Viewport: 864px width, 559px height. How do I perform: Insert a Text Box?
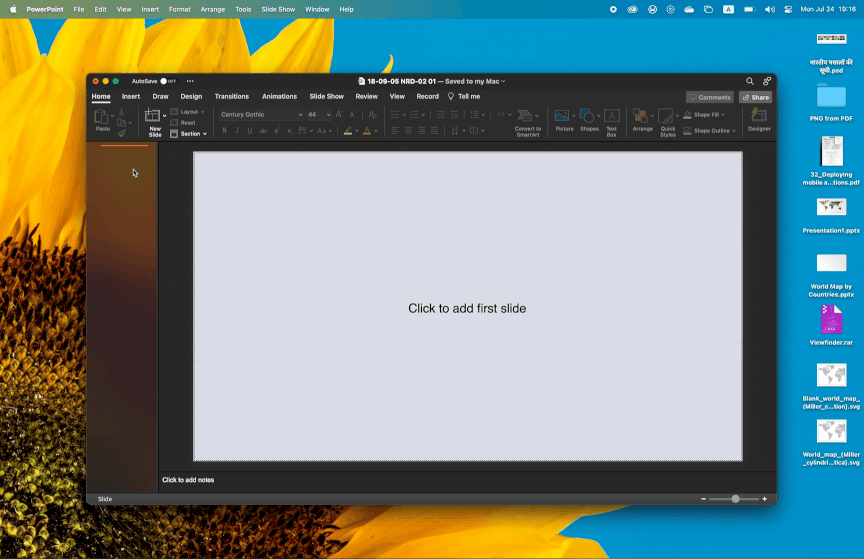point(611,117)
